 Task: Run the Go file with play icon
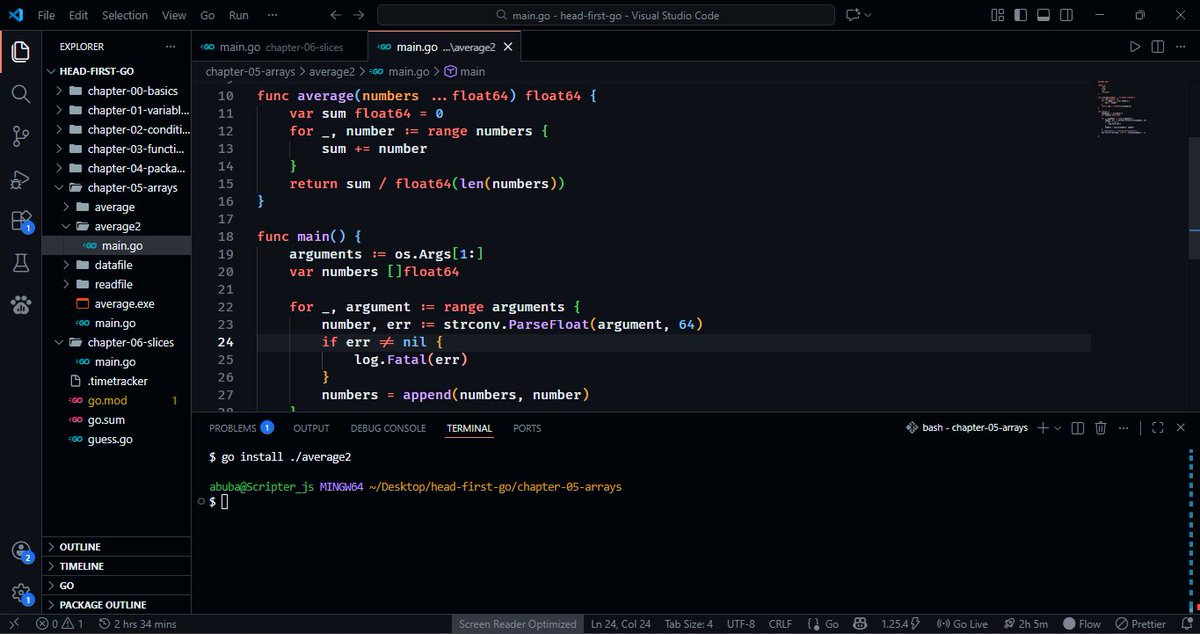click(1134, 47)
